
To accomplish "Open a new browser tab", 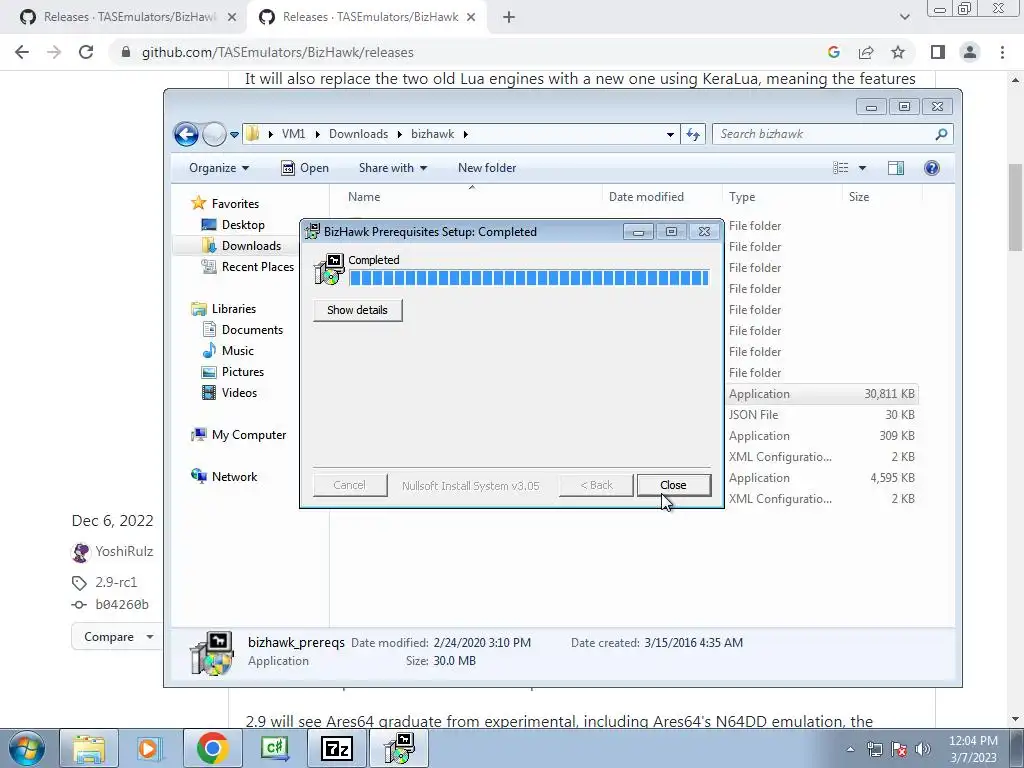I will (509, 18).
